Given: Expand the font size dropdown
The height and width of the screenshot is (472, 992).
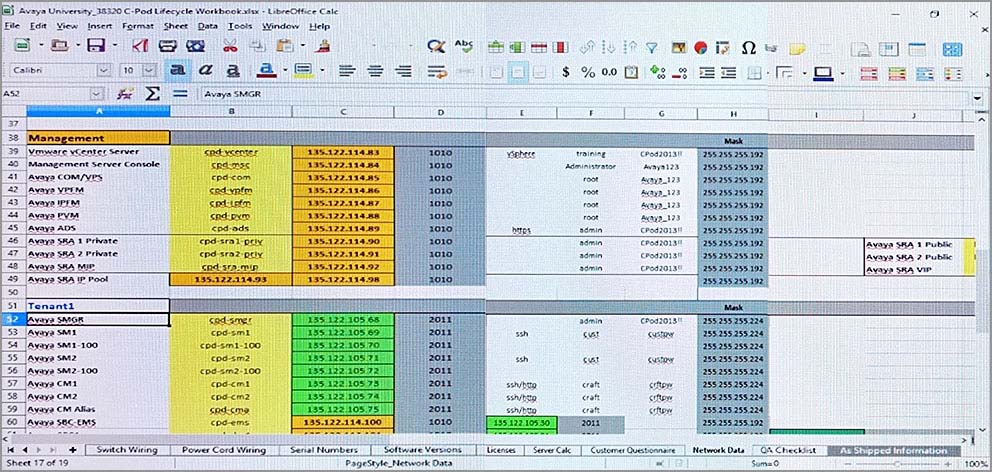Looking at the screenshot, I should [149, 70].
